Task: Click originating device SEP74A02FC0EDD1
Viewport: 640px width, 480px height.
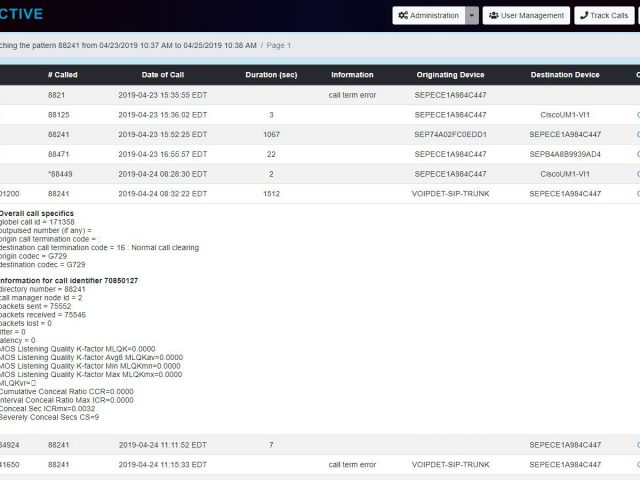Action: click(450, 134)
